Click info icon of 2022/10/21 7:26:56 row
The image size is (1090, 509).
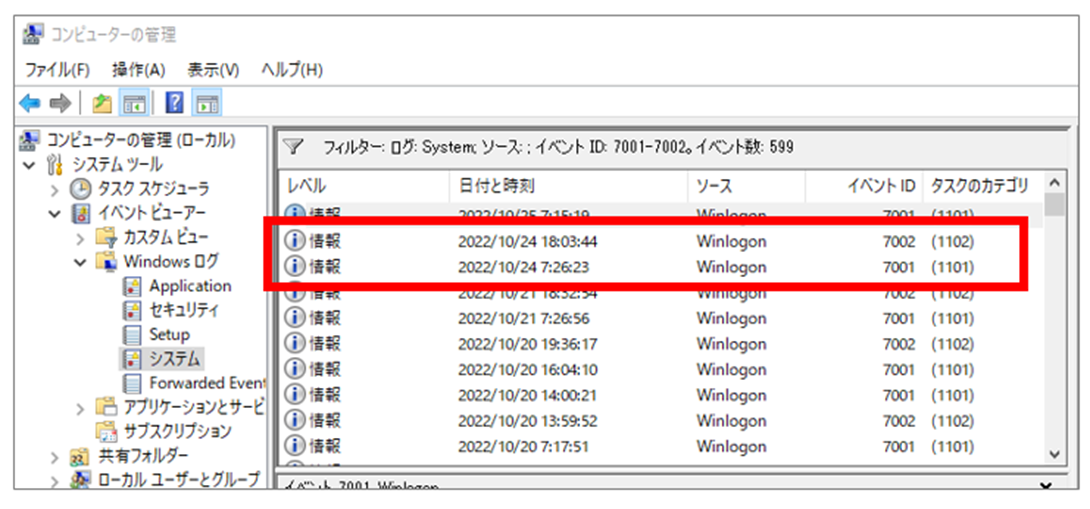point(295,318)
